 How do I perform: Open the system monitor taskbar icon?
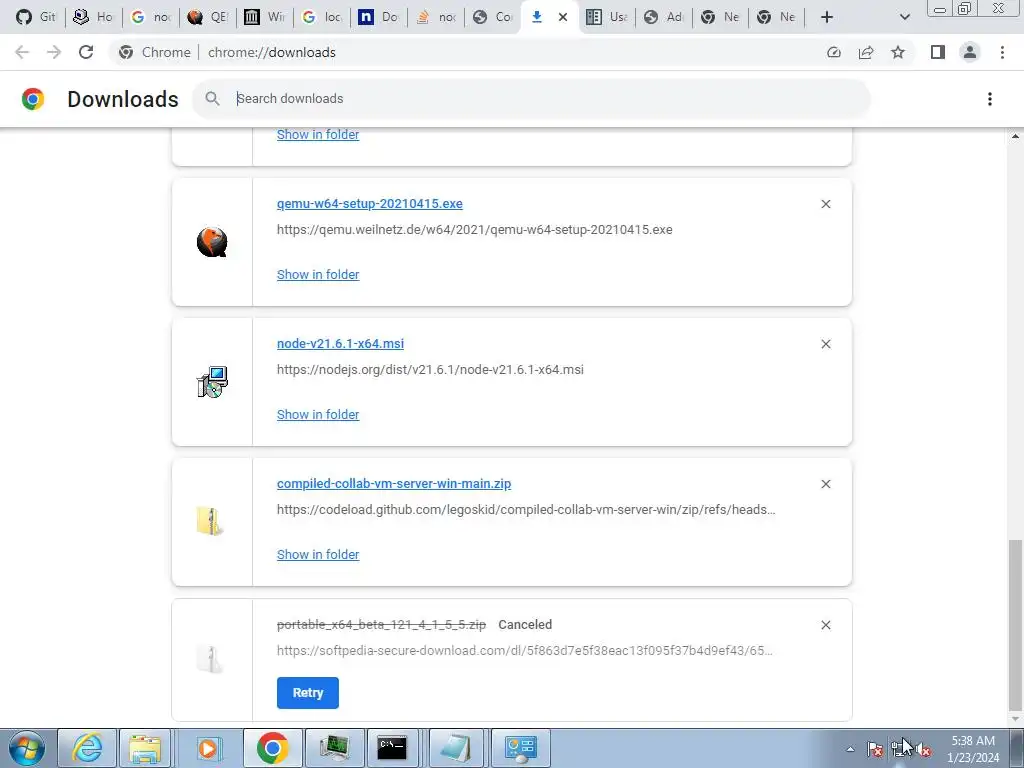tap(334, 748)
